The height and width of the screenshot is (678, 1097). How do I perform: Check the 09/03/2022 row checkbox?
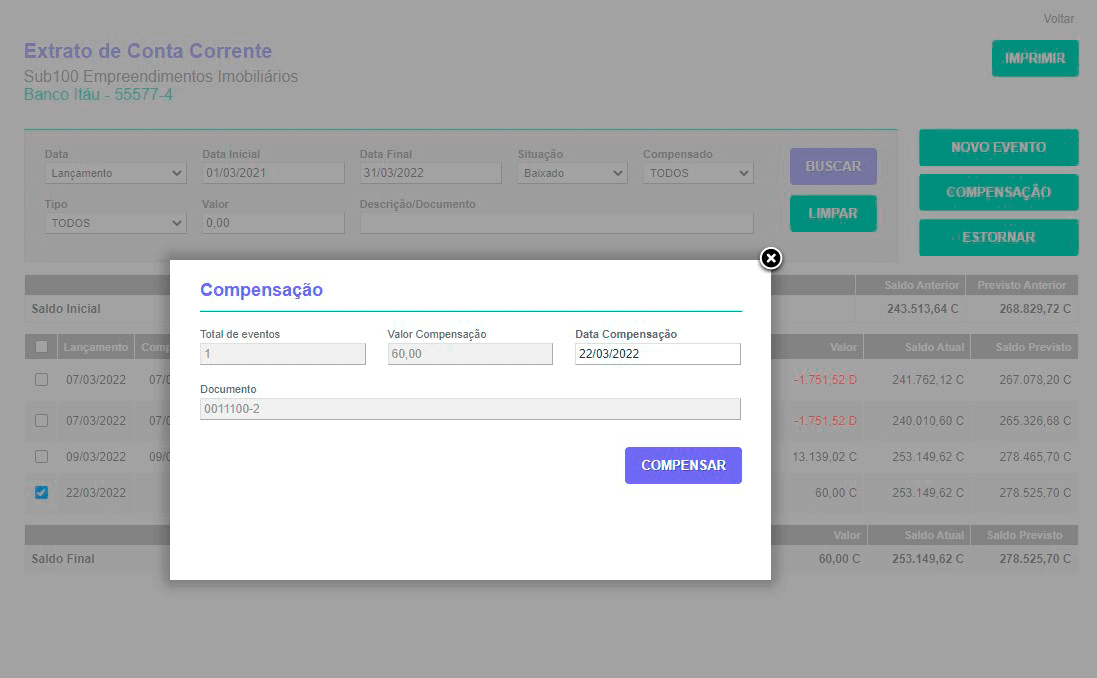[41, 456]
